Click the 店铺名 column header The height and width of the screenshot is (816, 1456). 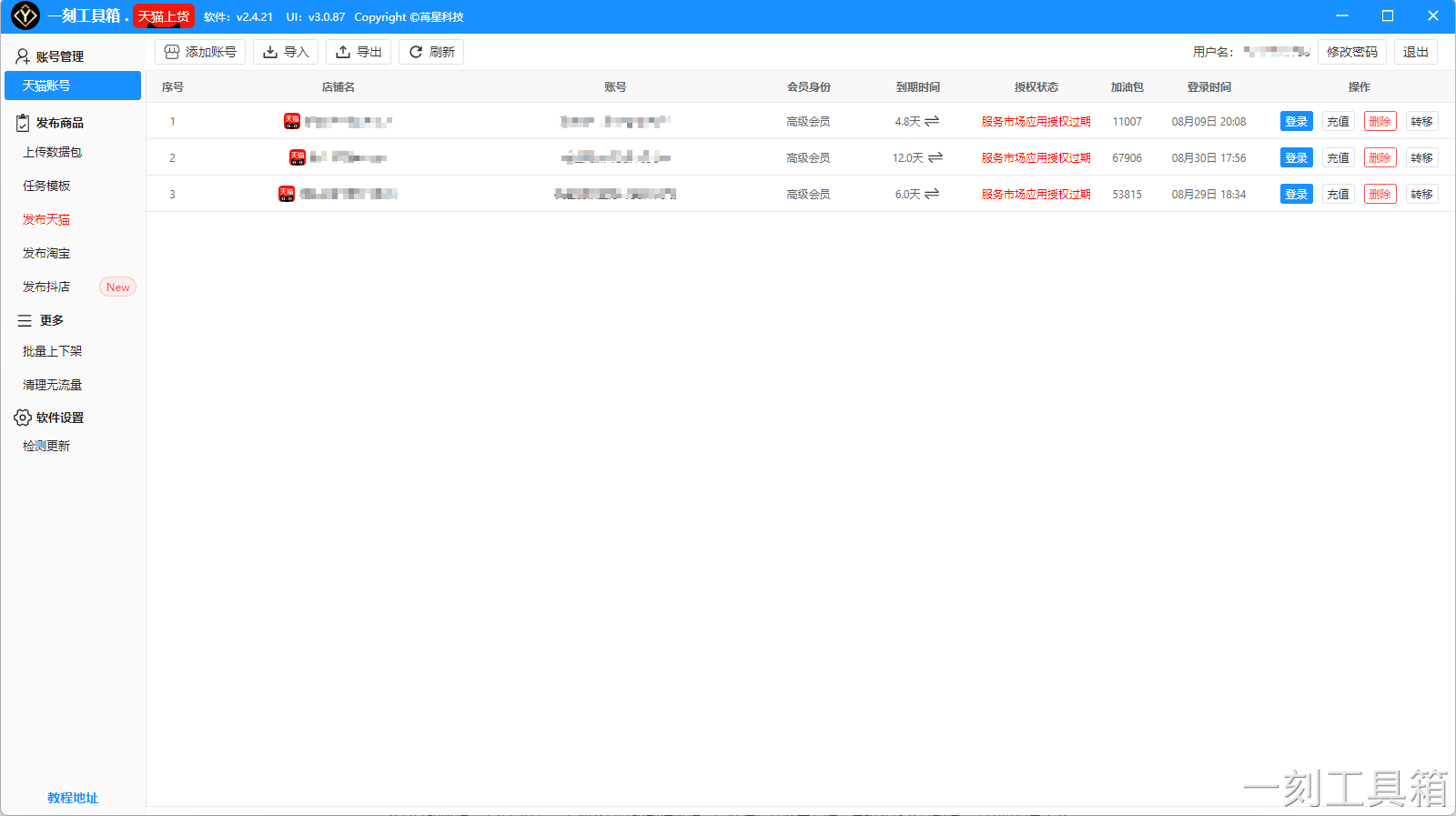coord(339,87)
